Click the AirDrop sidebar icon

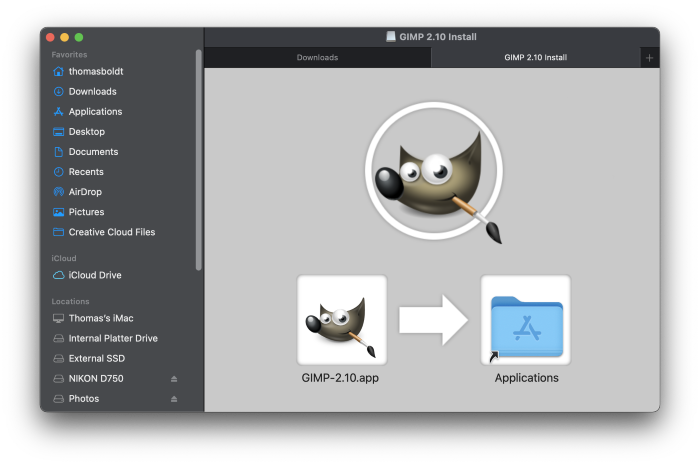click(58, 192)
